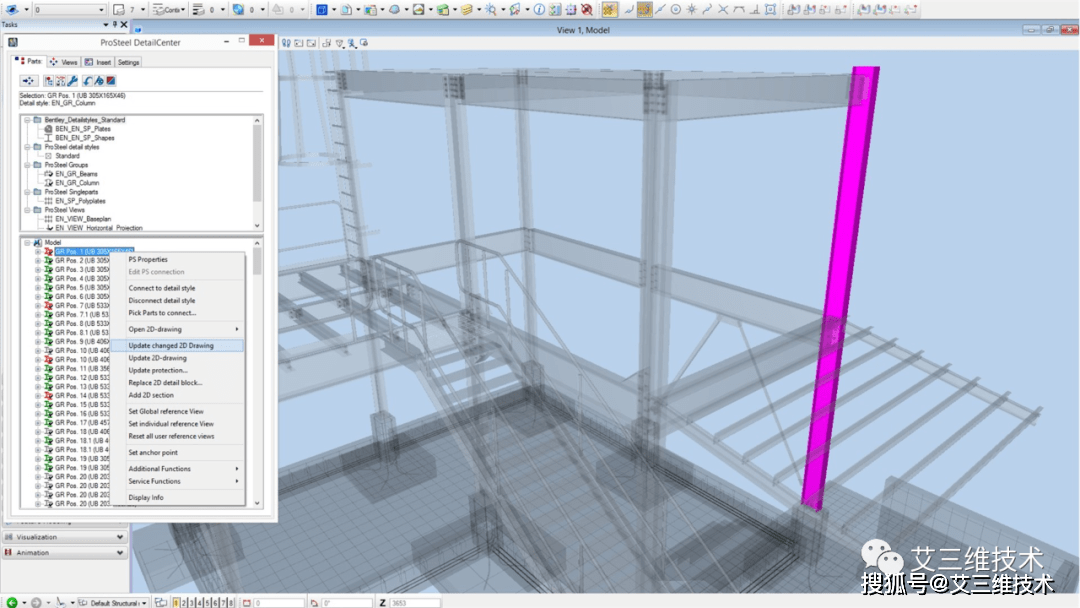
Task: Click the magenta highlighted column in the model
Action: (x=841, y=289)
